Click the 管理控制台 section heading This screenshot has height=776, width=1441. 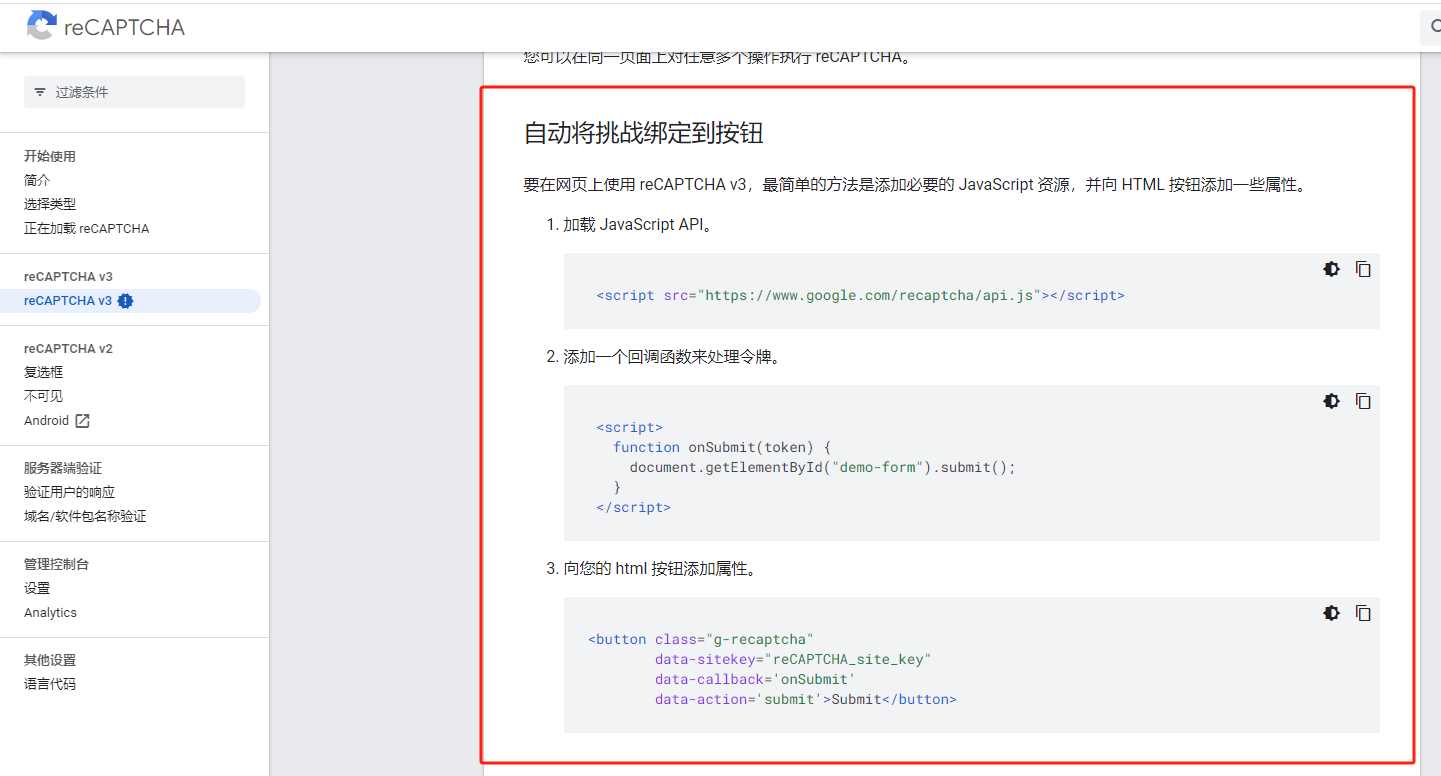coord(57,564)
